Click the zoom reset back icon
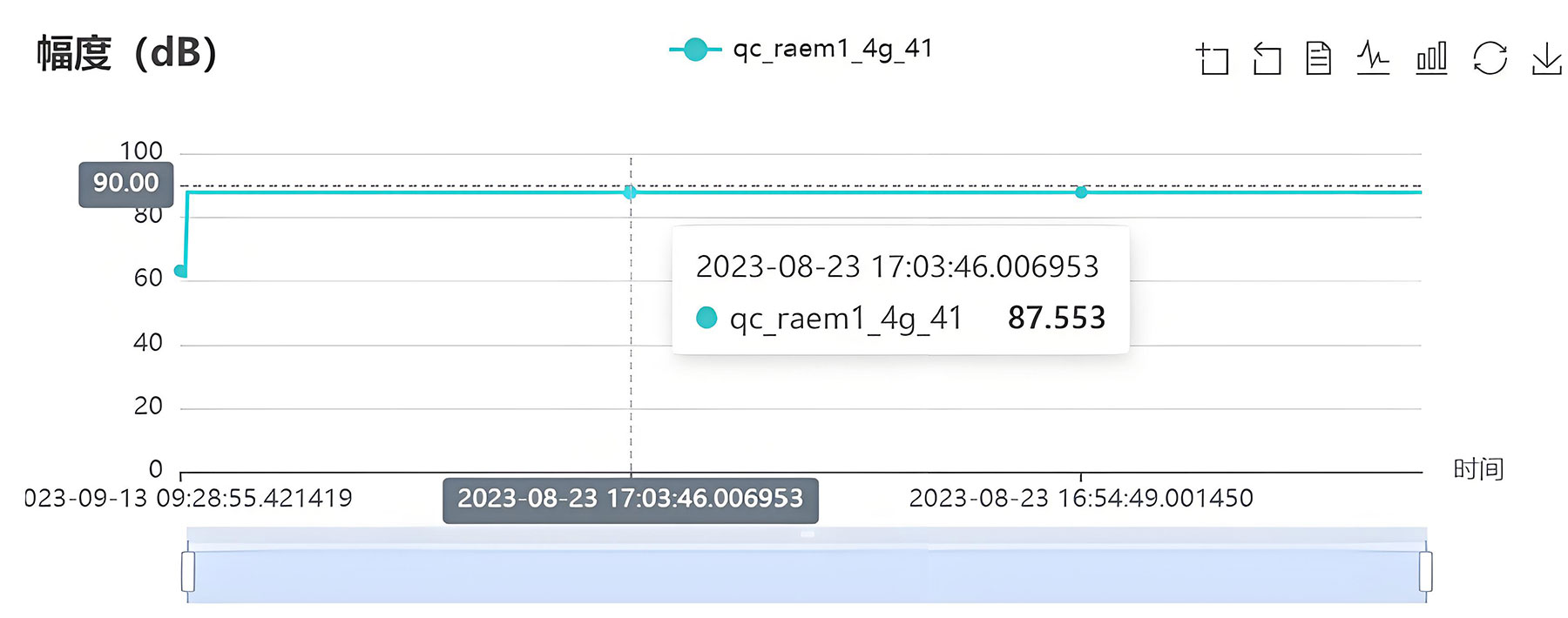1568x618 pixels. 1267,58
